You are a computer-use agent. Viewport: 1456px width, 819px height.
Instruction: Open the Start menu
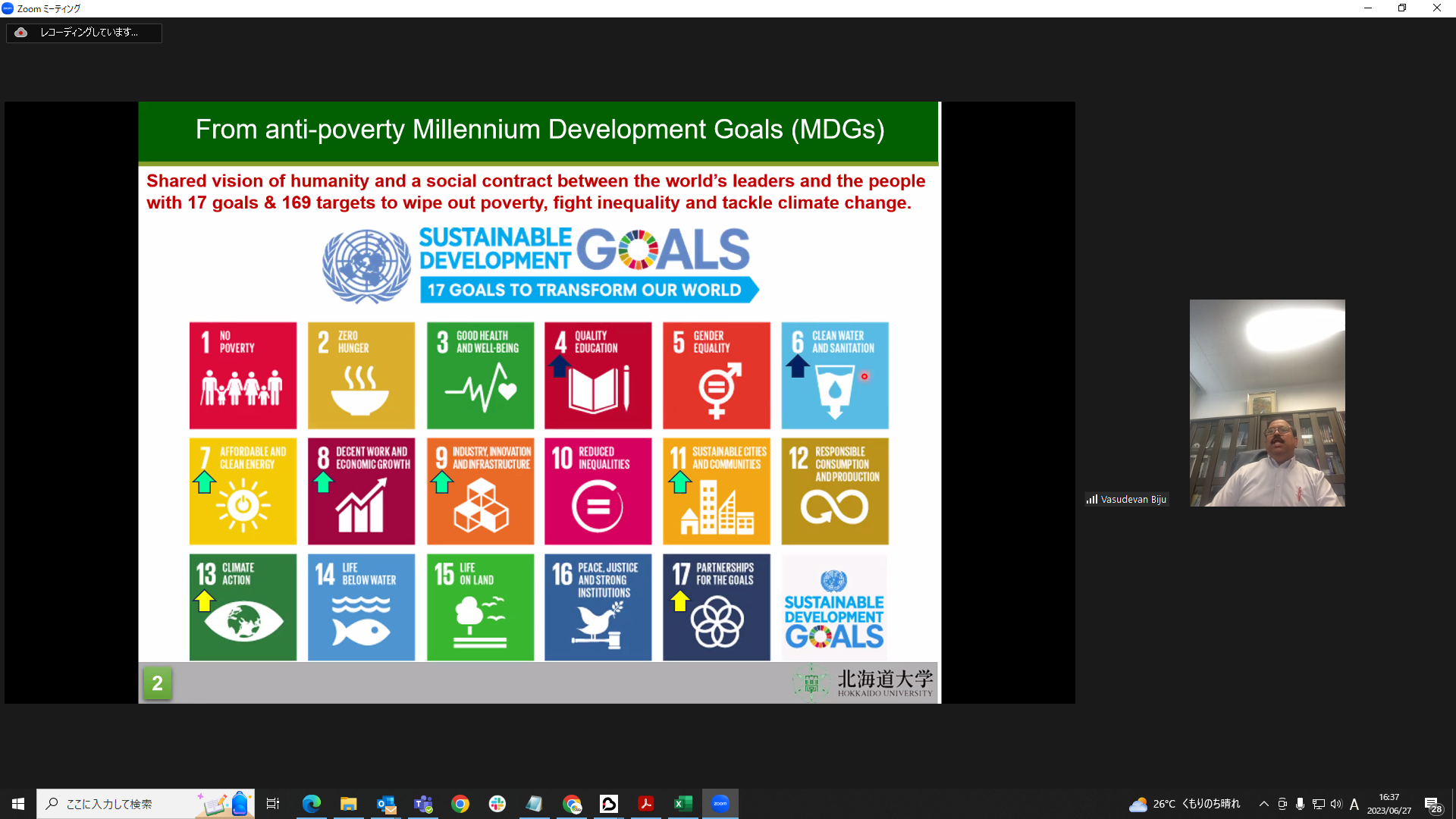pyautogui.click(x=17, y=804)
